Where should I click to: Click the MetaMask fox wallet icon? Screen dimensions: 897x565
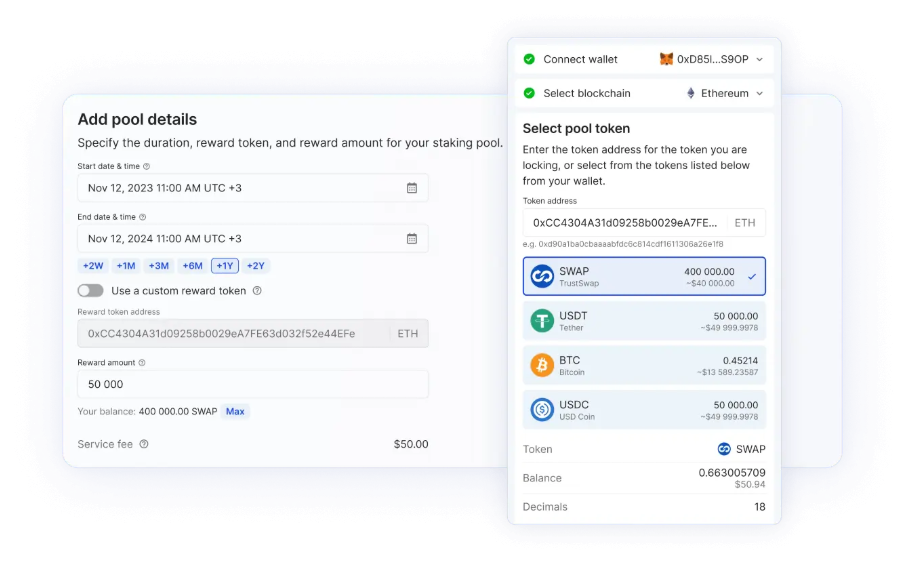(x=666, y=59)
